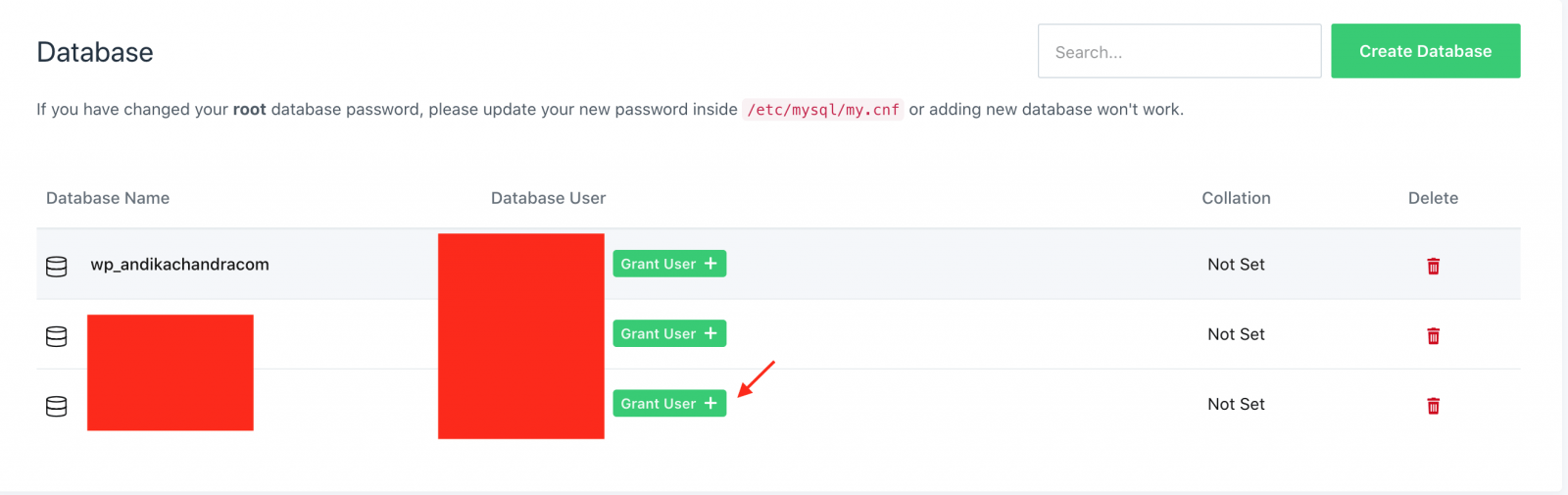Click the /etc/mysql/my.cnf code path
Viewport: 1568px width, 495px height.
click(823, 110)
